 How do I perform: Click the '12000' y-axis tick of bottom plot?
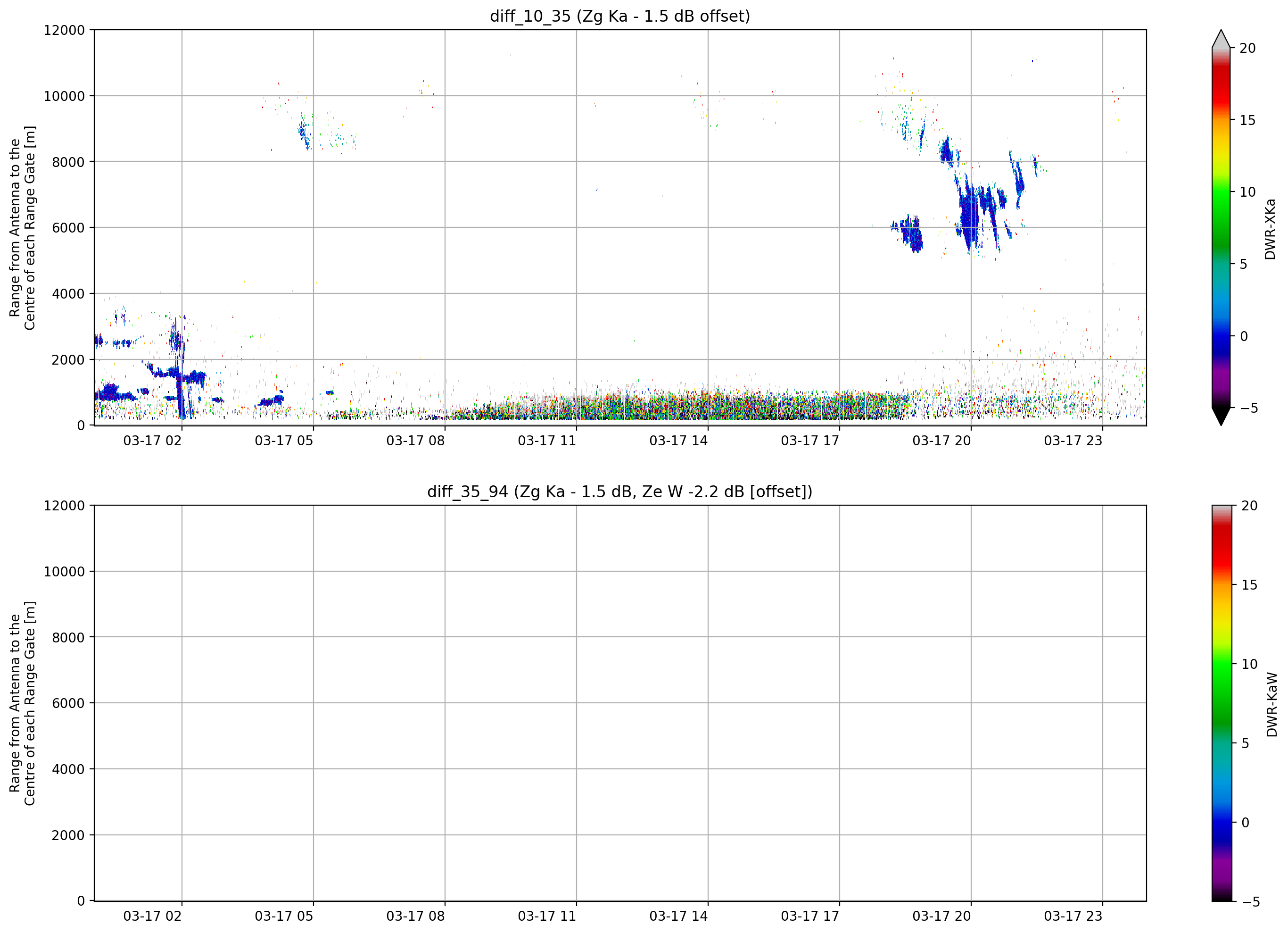point(64,506)
